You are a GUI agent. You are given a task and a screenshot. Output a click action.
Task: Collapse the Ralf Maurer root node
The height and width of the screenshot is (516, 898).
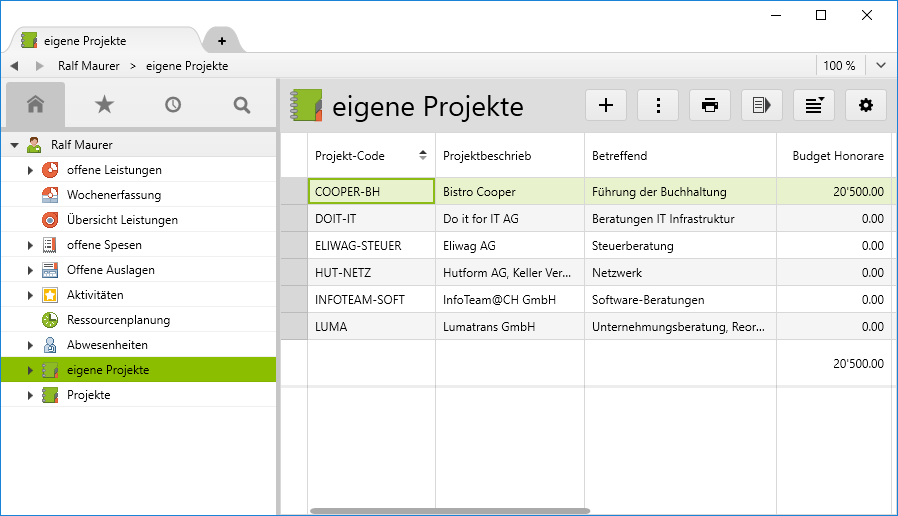[14, 145]
